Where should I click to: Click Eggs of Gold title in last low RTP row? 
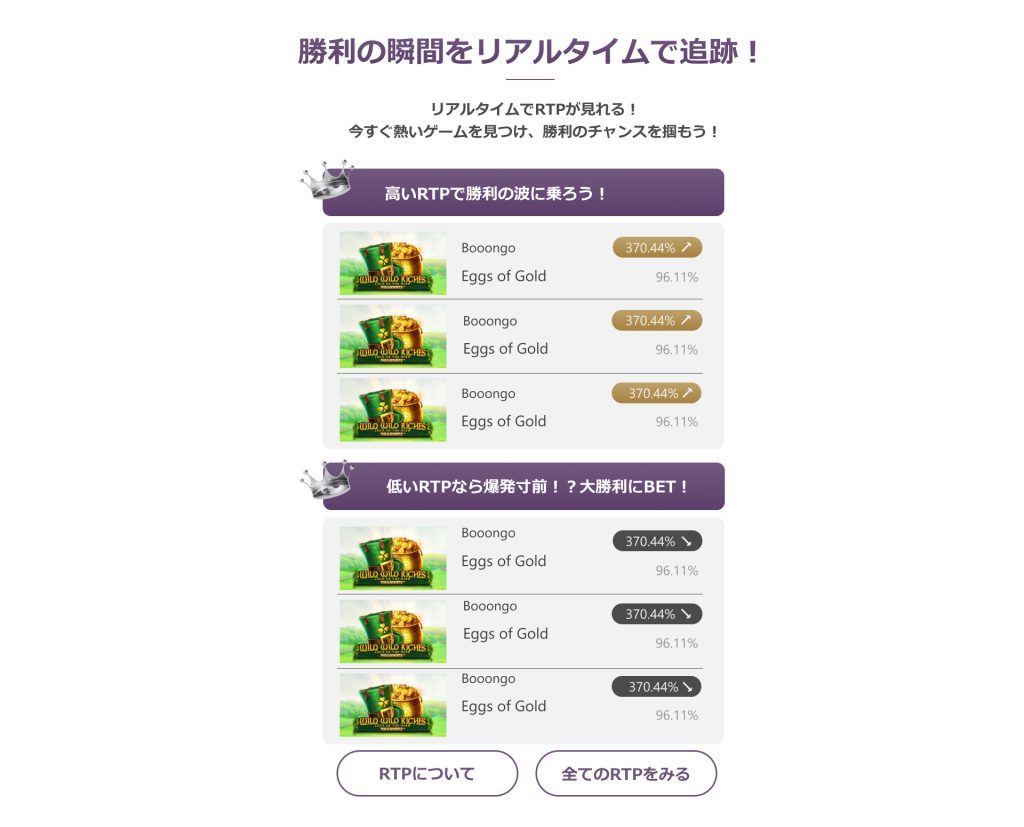pyautogui.click(x=504, y=706)
